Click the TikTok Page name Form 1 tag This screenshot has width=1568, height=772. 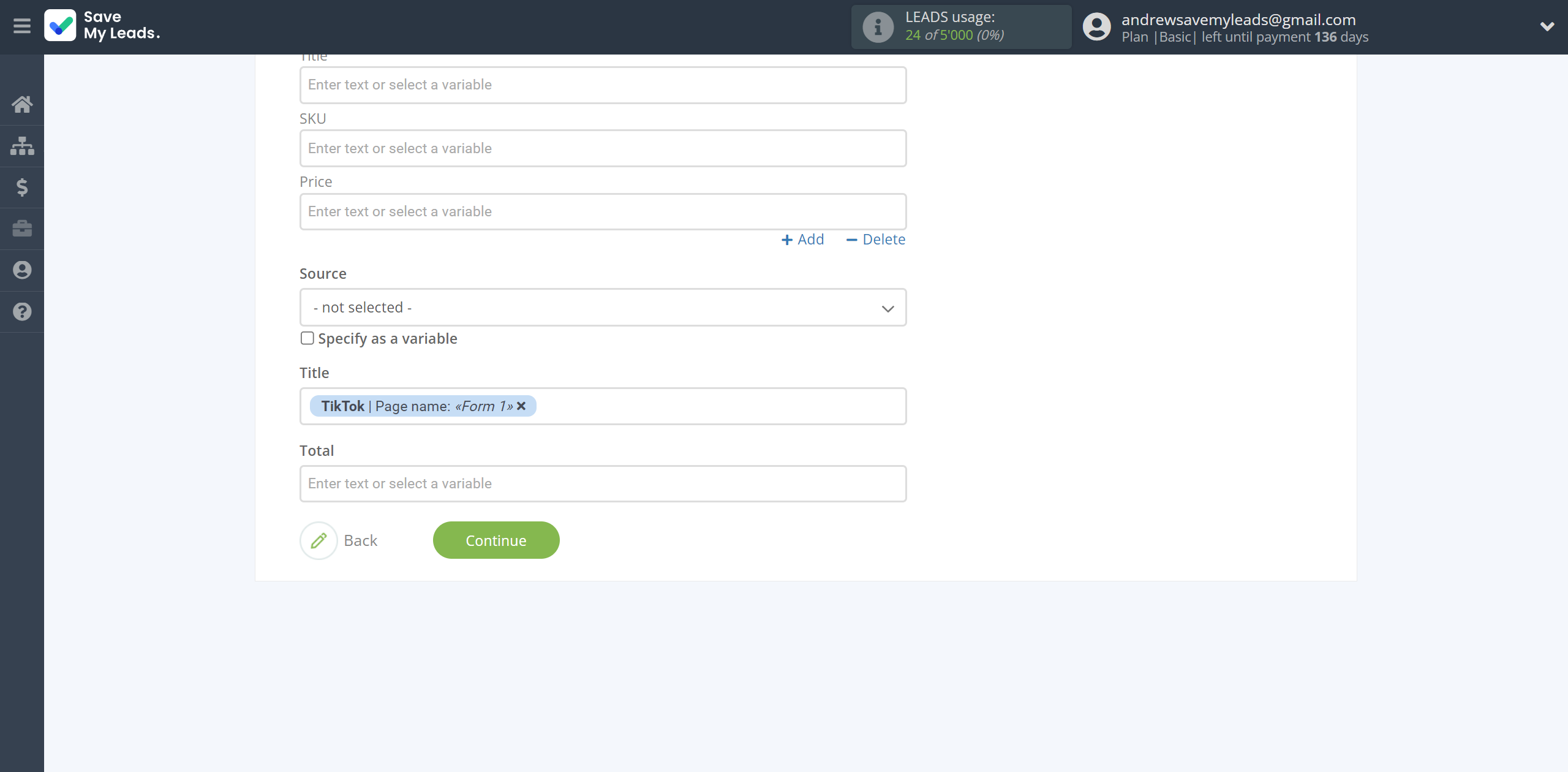[x=423, y=406]
